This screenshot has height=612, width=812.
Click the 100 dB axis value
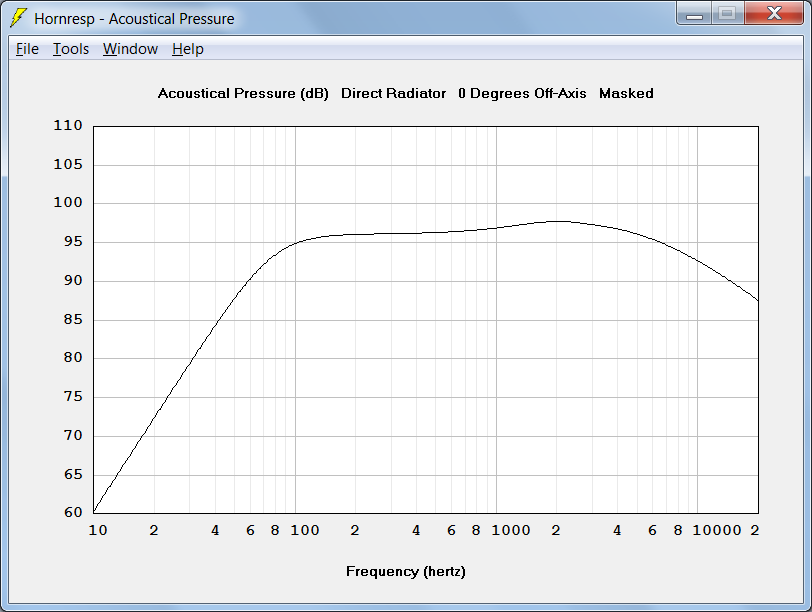coord(68,202)
